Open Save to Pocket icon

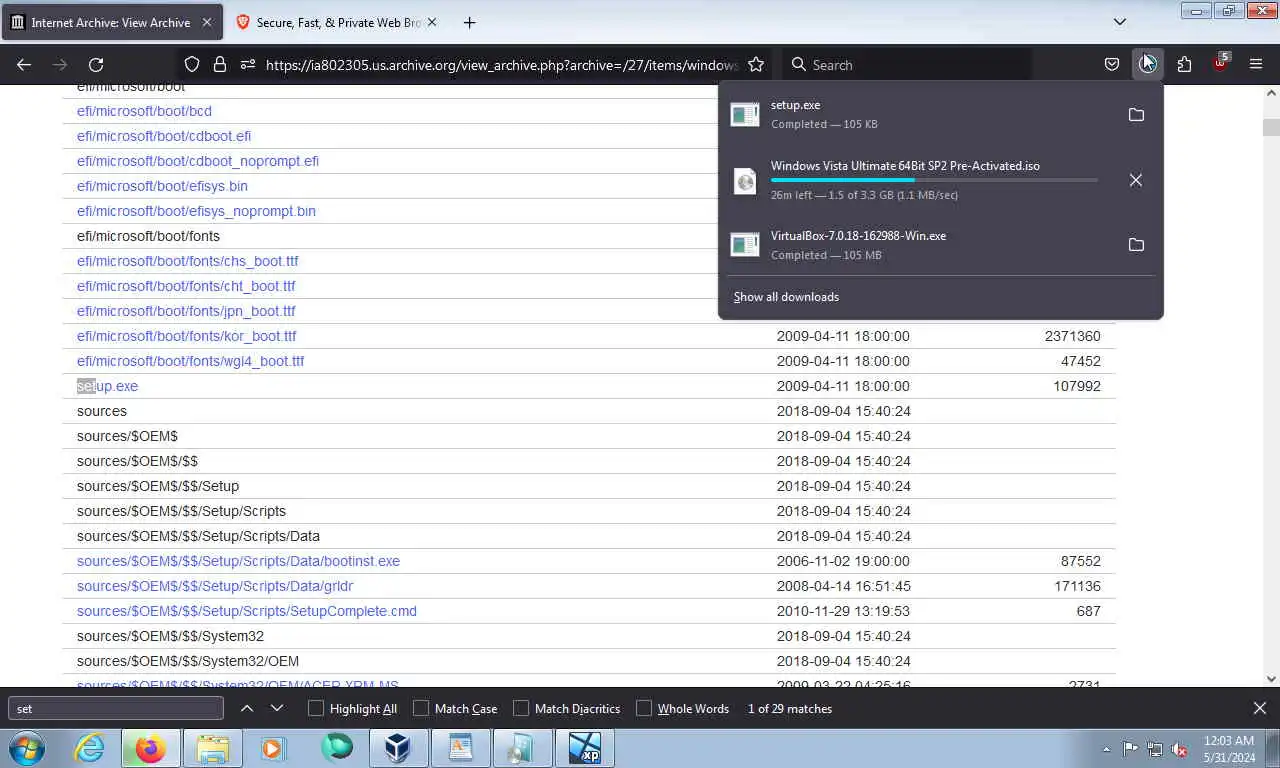(x=1112, y=65)
